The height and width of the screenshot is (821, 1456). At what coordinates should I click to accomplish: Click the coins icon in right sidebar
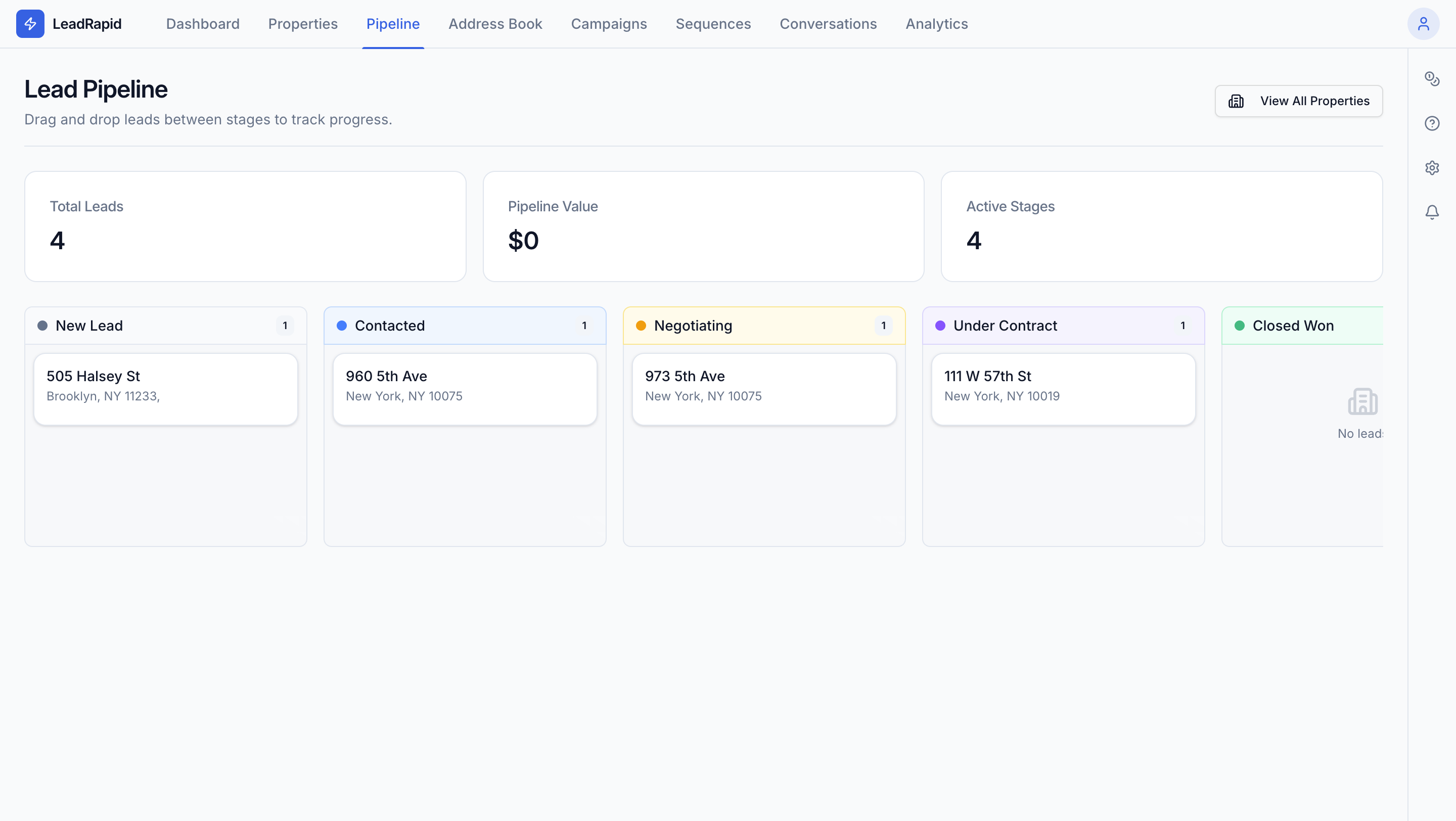point(1431,78)
